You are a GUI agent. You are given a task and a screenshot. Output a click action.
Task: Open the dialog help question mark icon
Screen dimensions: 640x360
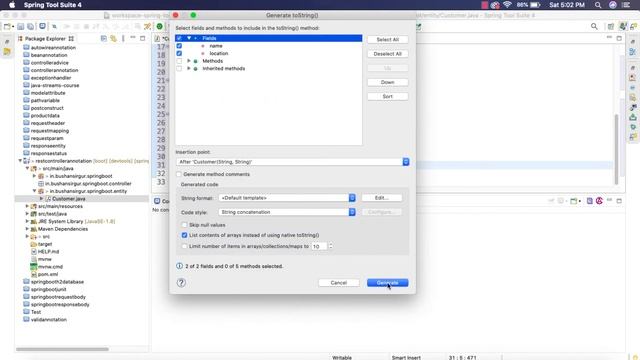coord(181,282)
